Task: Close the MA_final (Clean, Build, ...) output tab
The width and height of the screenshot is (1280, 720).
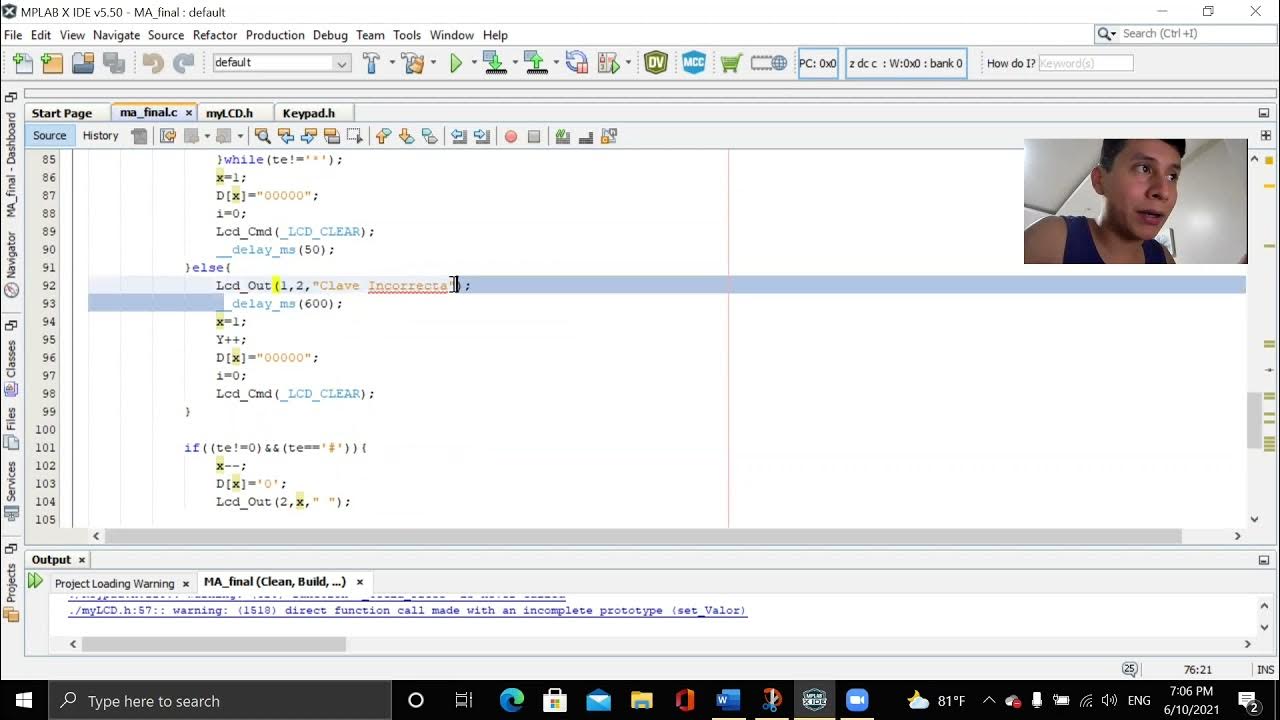Action: [359, 581]
